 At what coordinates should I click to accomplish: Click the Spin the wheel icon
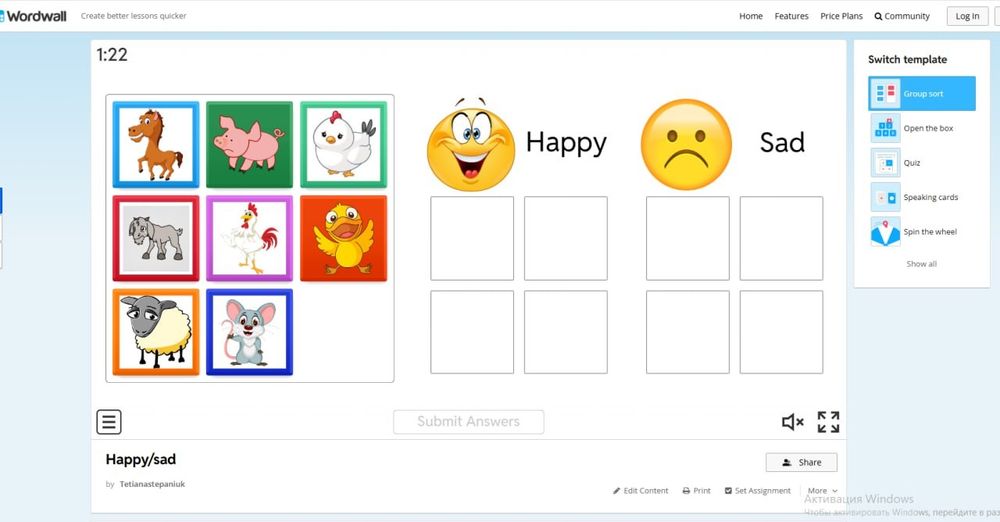point(885,232)
